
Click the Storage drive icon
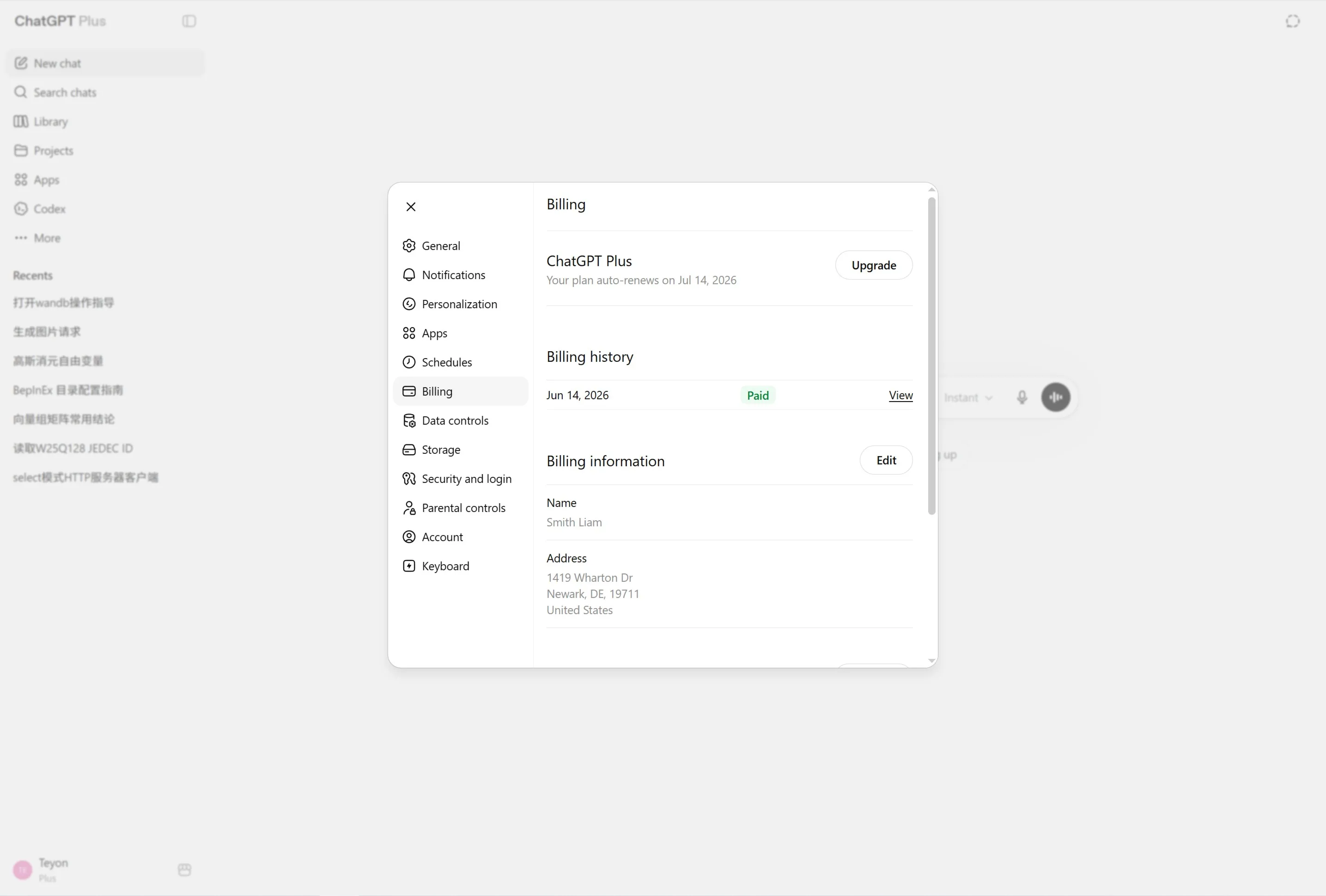coord(409,450)
